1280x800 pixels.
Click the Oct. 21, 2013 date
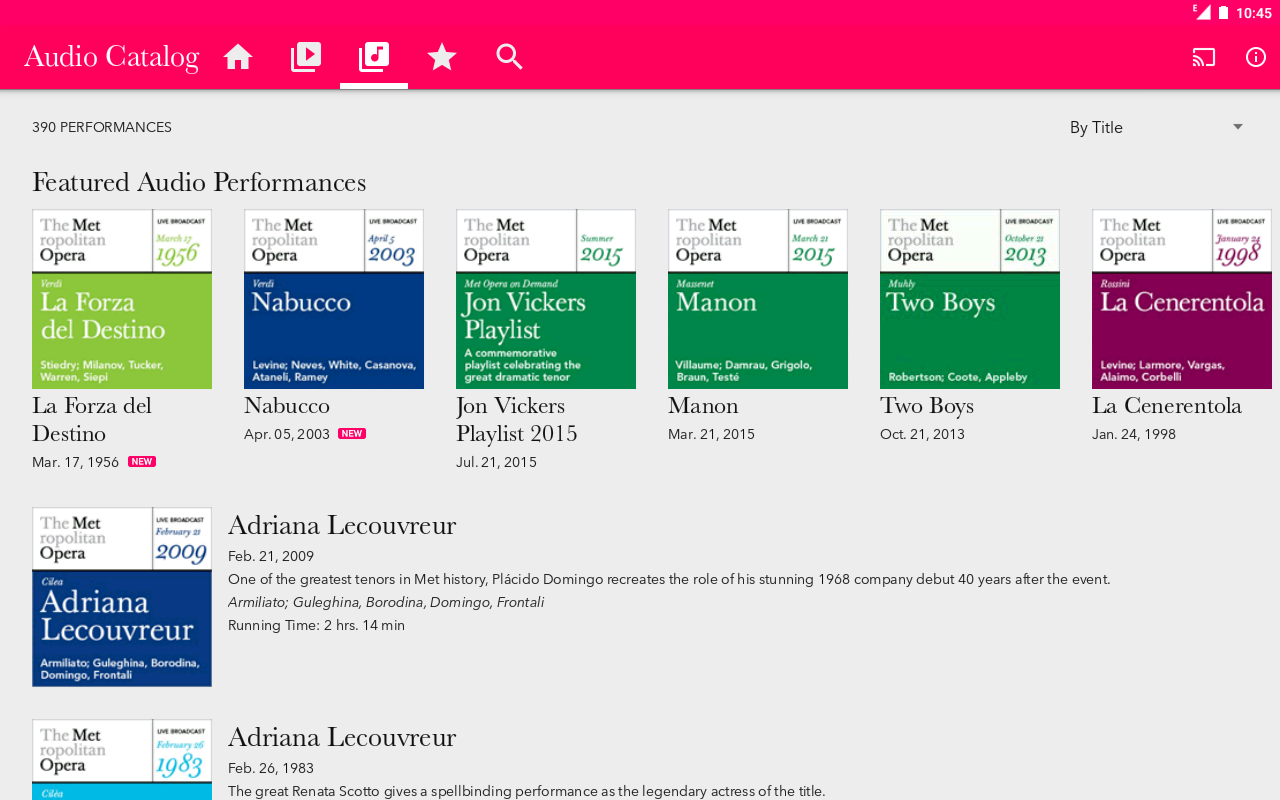(922, 434)
